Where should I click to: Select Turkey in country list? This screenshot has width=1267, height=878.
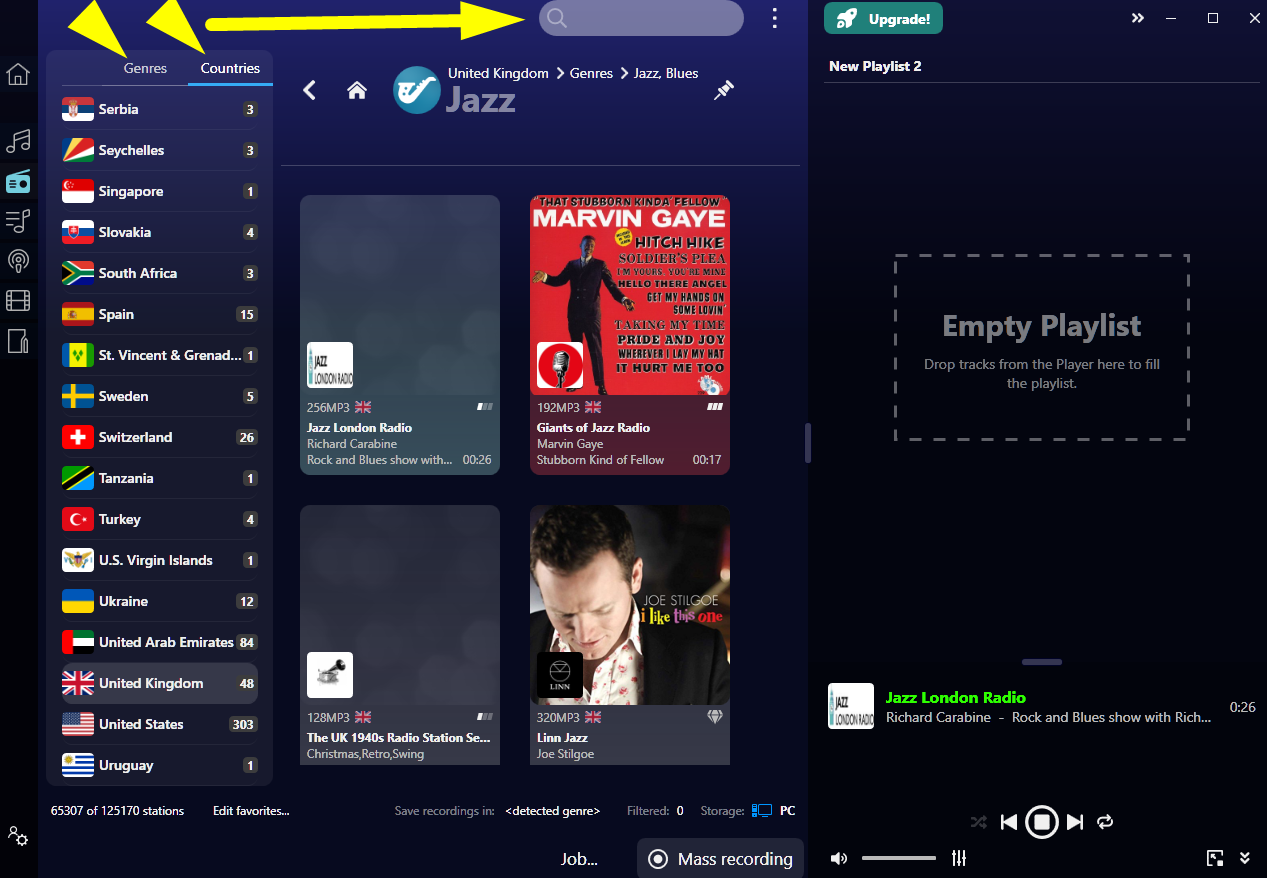(160, 519)
